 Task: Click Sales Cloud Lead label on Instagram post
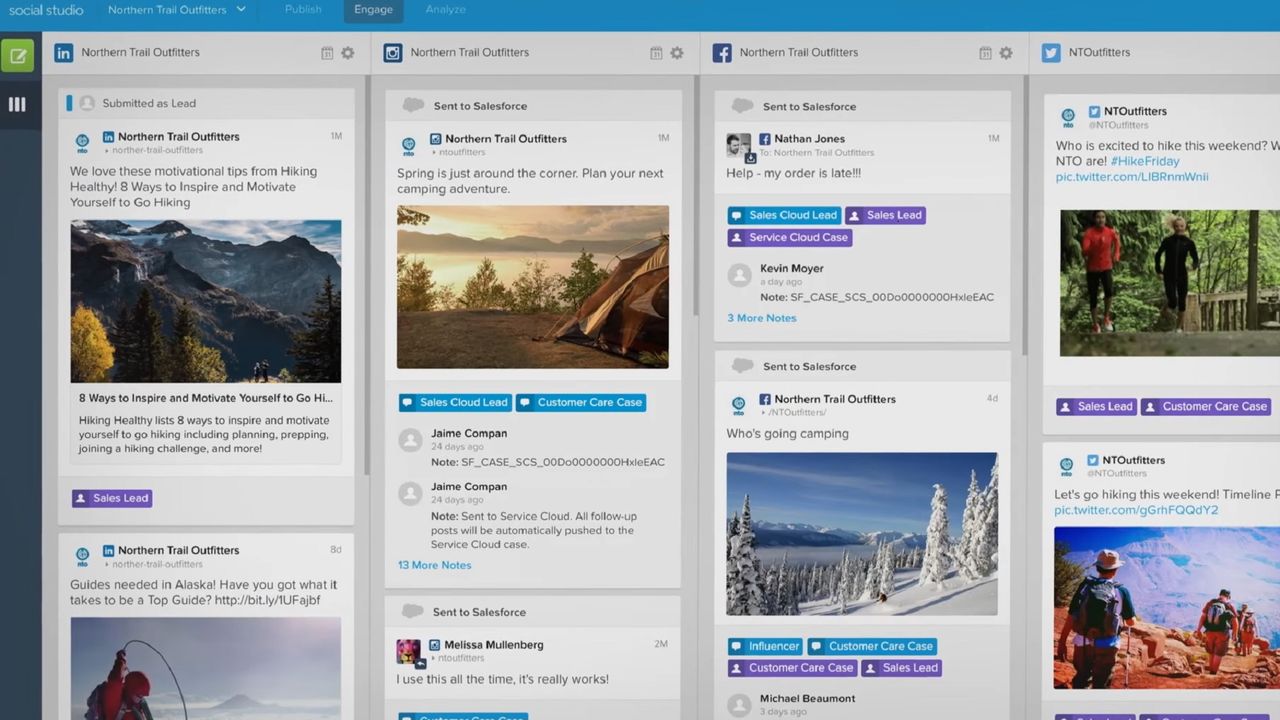[x=455, y=403]
